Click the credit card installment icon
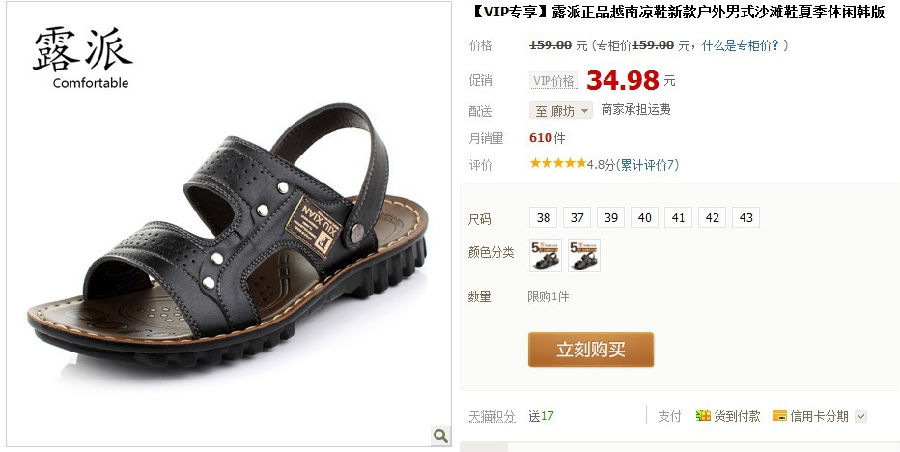 [779, 416]
